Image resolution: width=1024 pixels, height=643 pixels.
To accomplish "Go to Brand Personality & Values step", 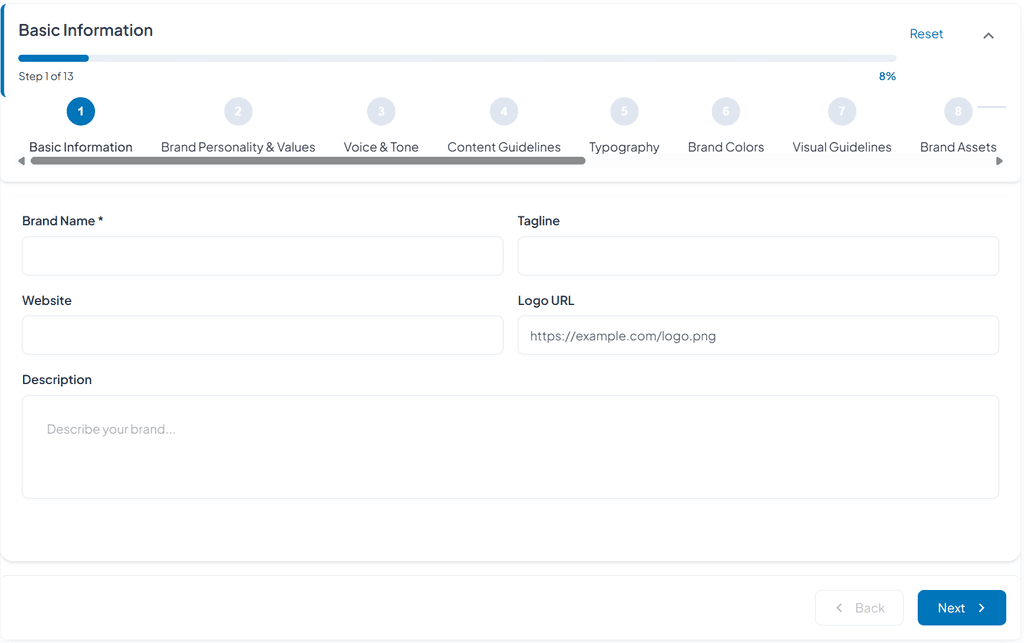I will point(238,147).
